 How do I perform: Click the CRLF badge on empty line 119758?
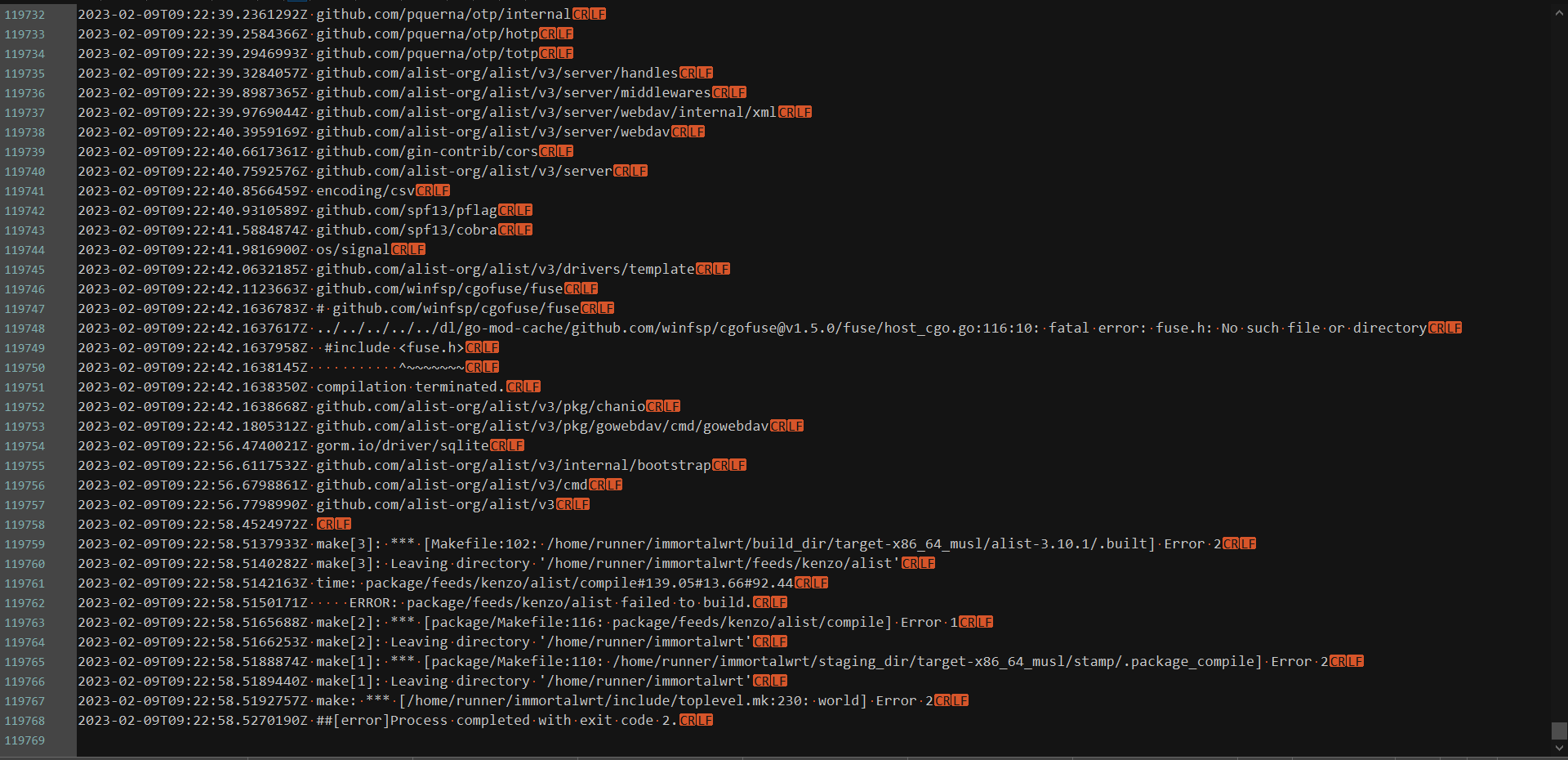click(332, 524)
